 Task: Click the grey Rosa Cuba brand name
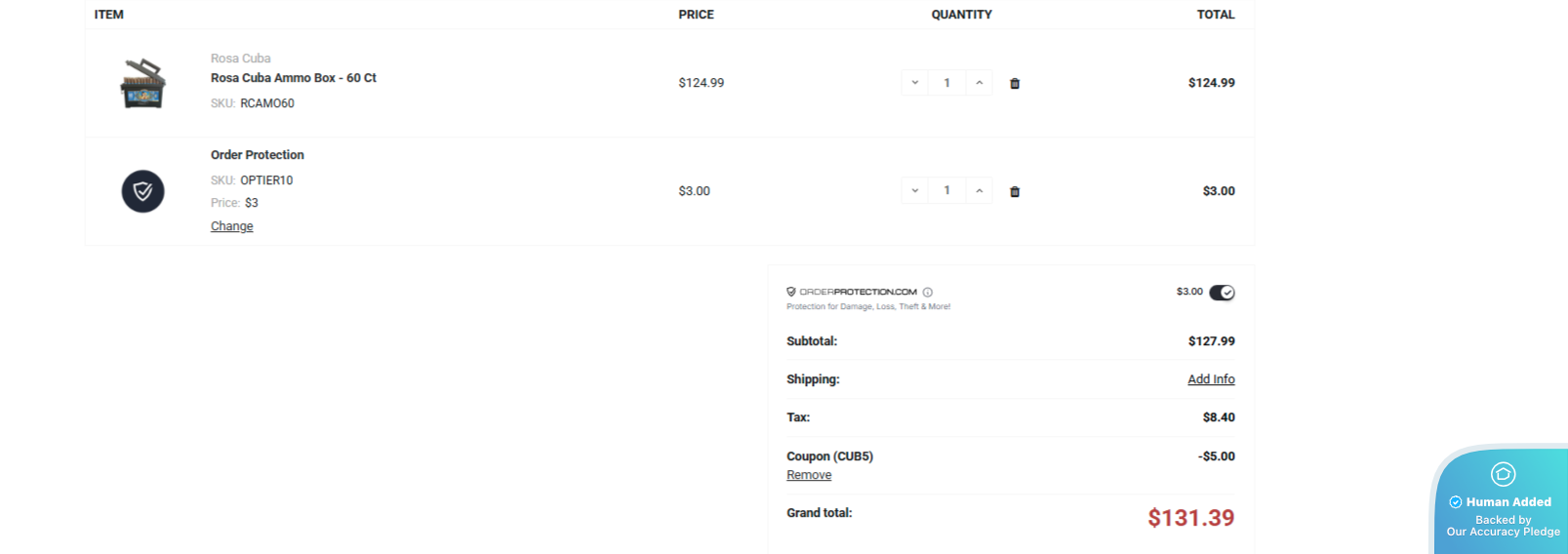241,59
